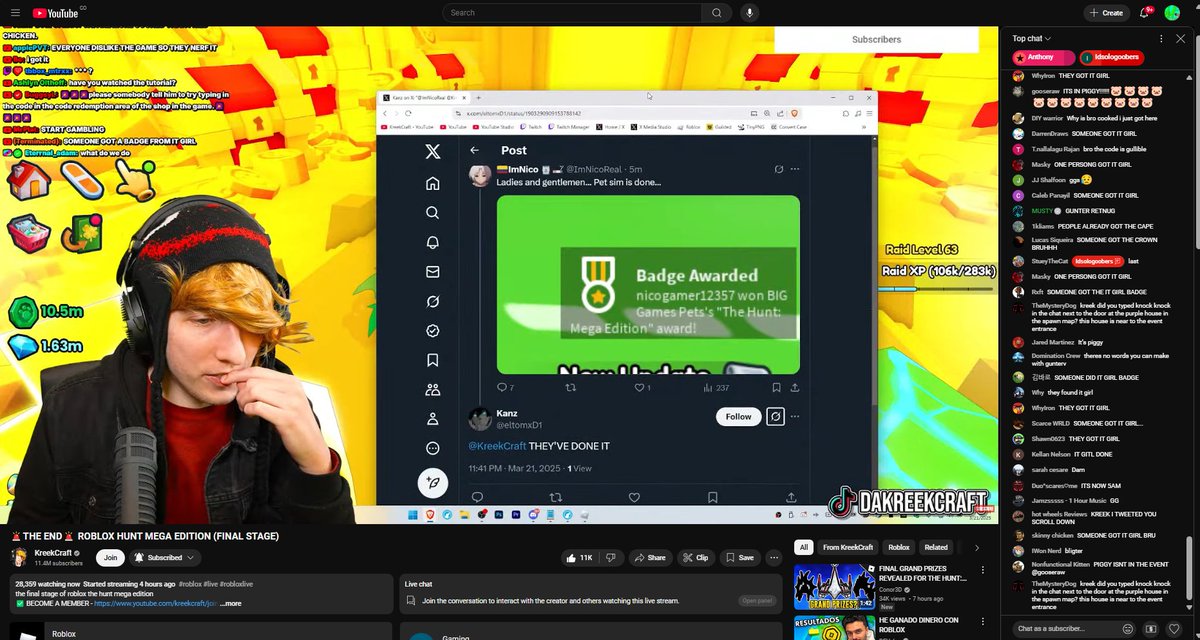Click the Join membership button
The height and width of the screenshot is (640, 1200).
tap(110, 557)
